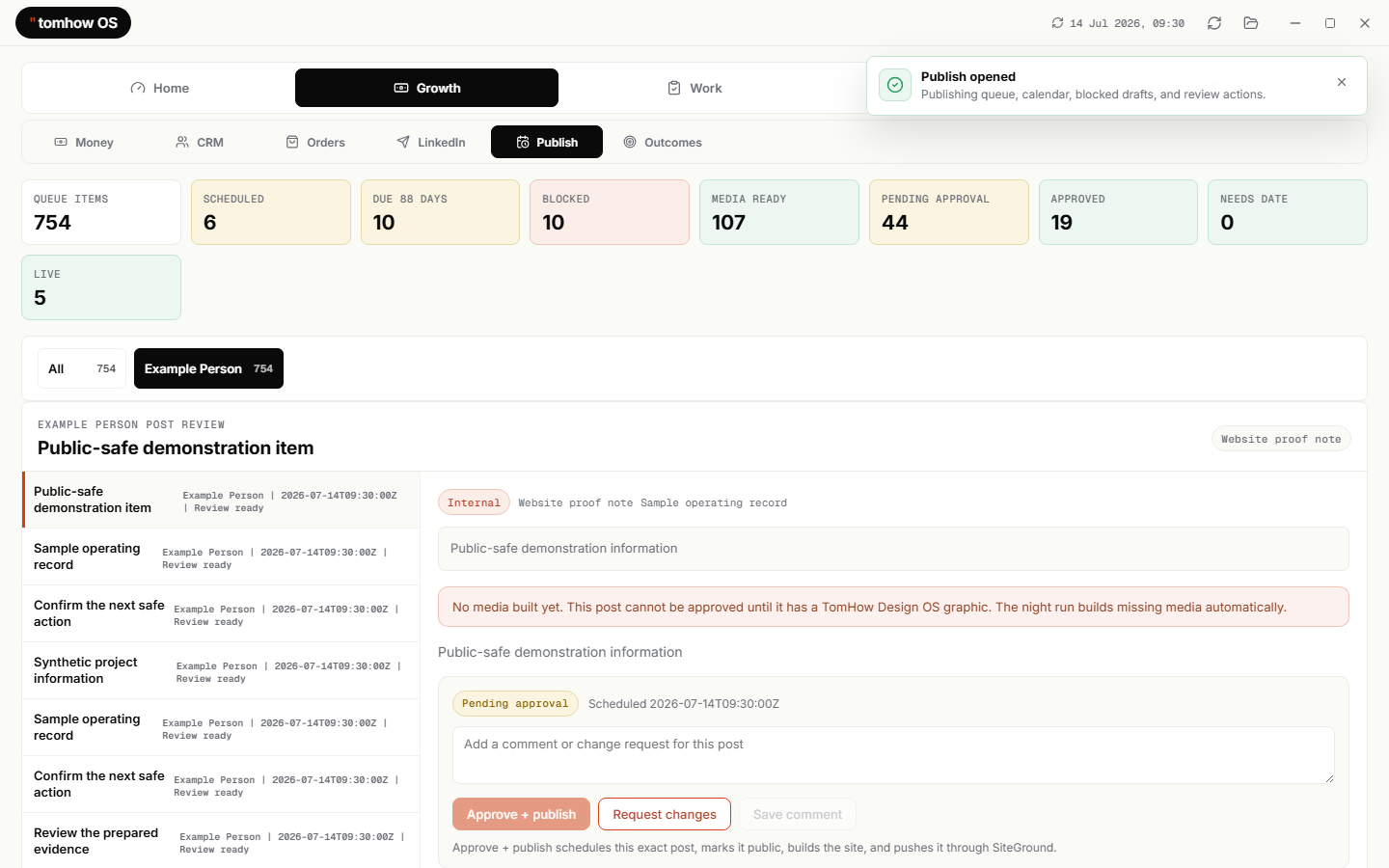The width and height of the screenshot is (1389, 868).
Task: Click the Media Ready 107 card
Action: [779, 212]
